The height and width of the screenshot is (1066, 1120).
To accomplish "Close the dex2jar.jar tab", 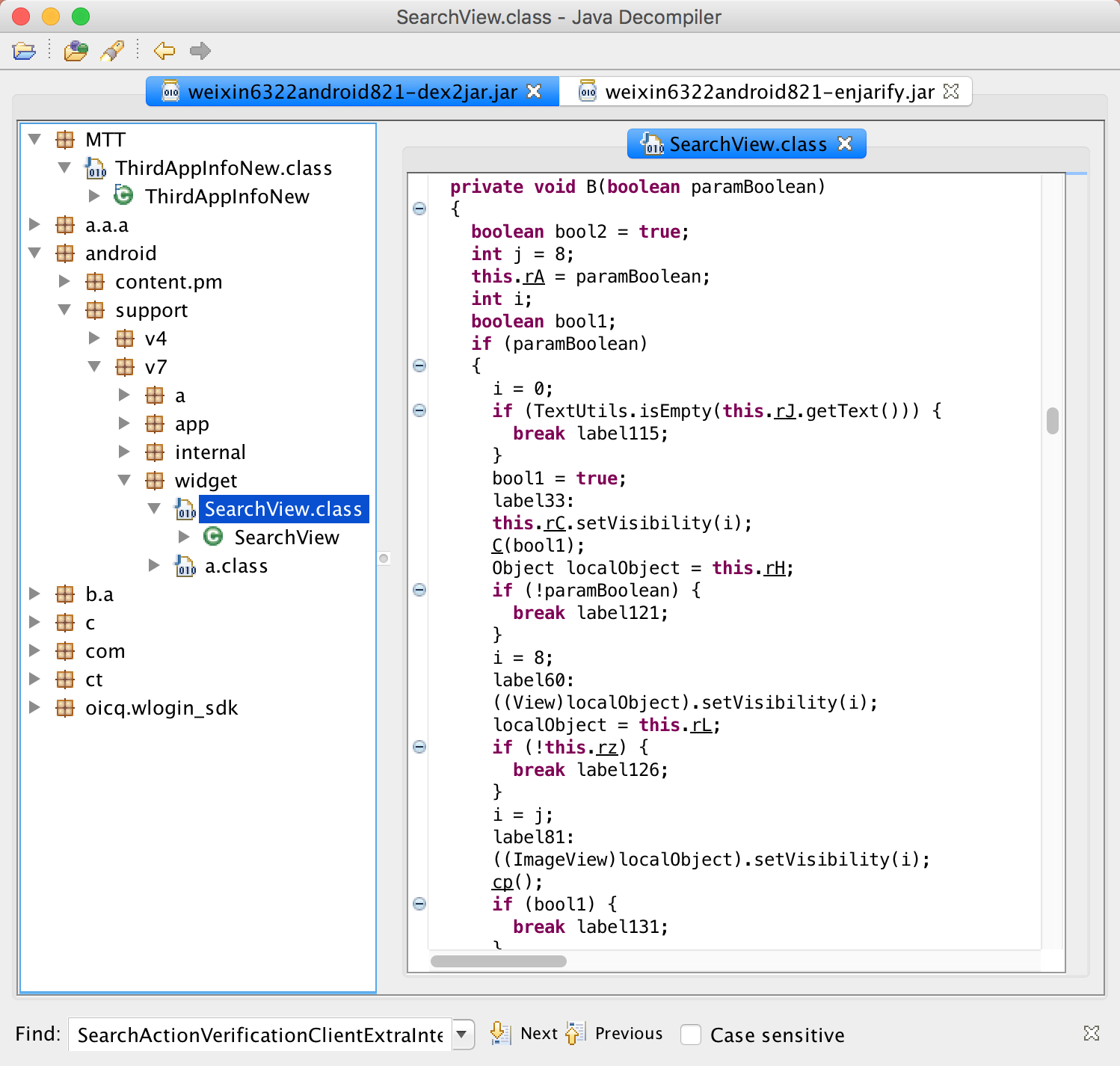I will (x=534, y=91).
